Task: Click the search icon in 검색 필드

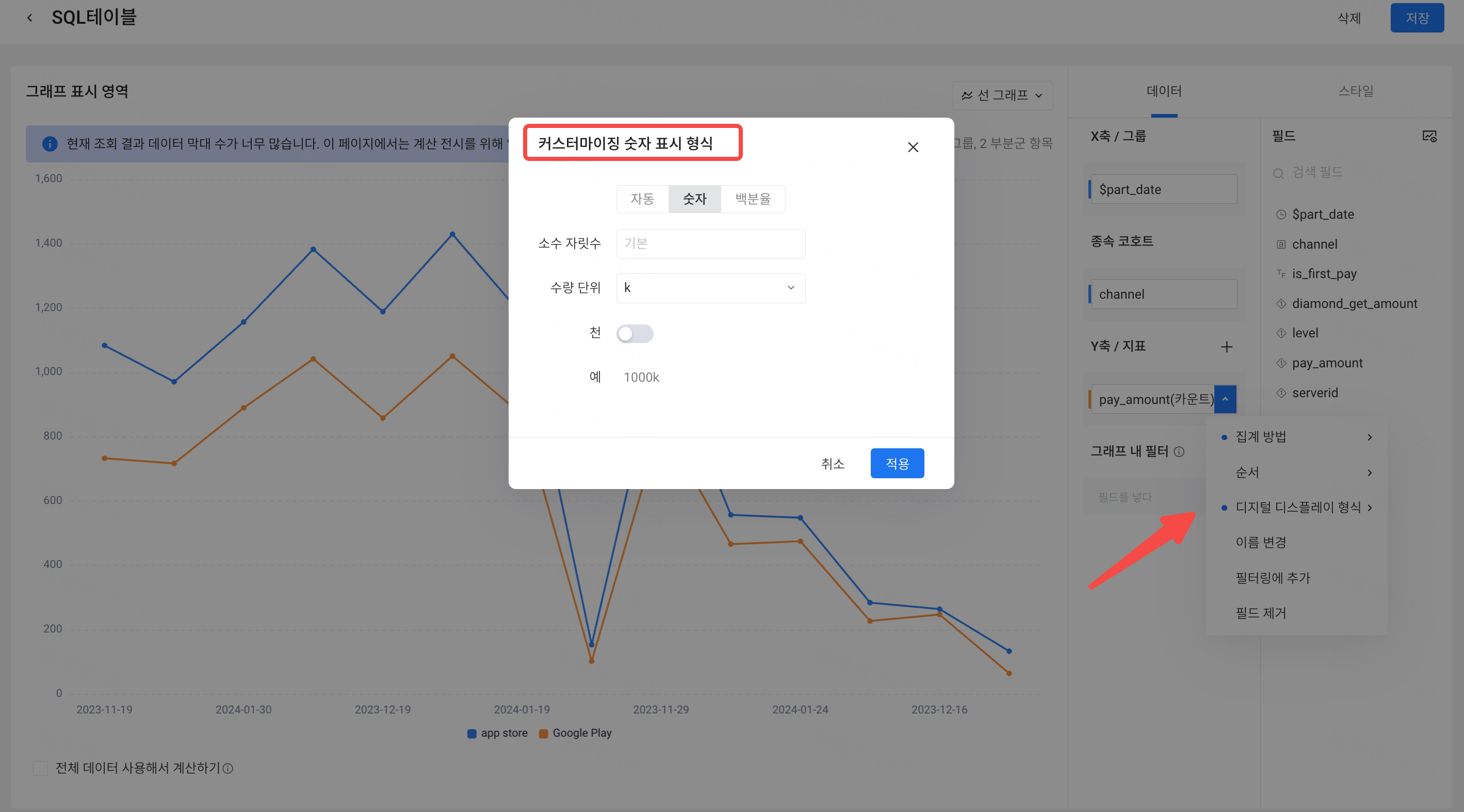Action: click(x=1278, y=173)
